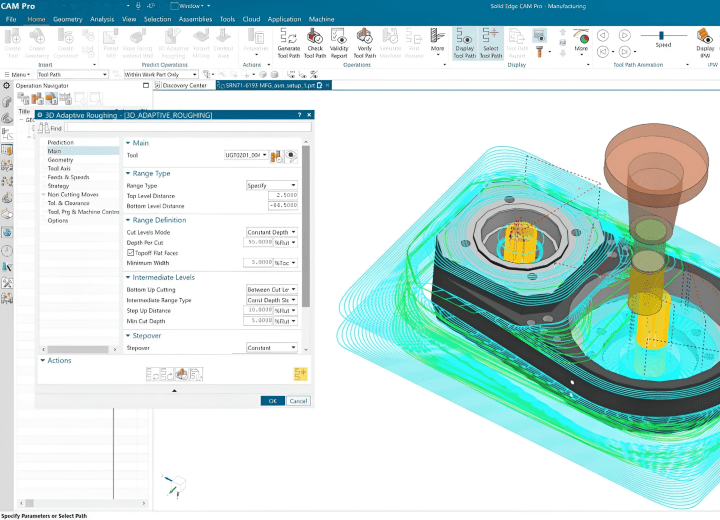720x520 pixels.
Task: Open the Range Type dropdown
Action: point(271,186)
